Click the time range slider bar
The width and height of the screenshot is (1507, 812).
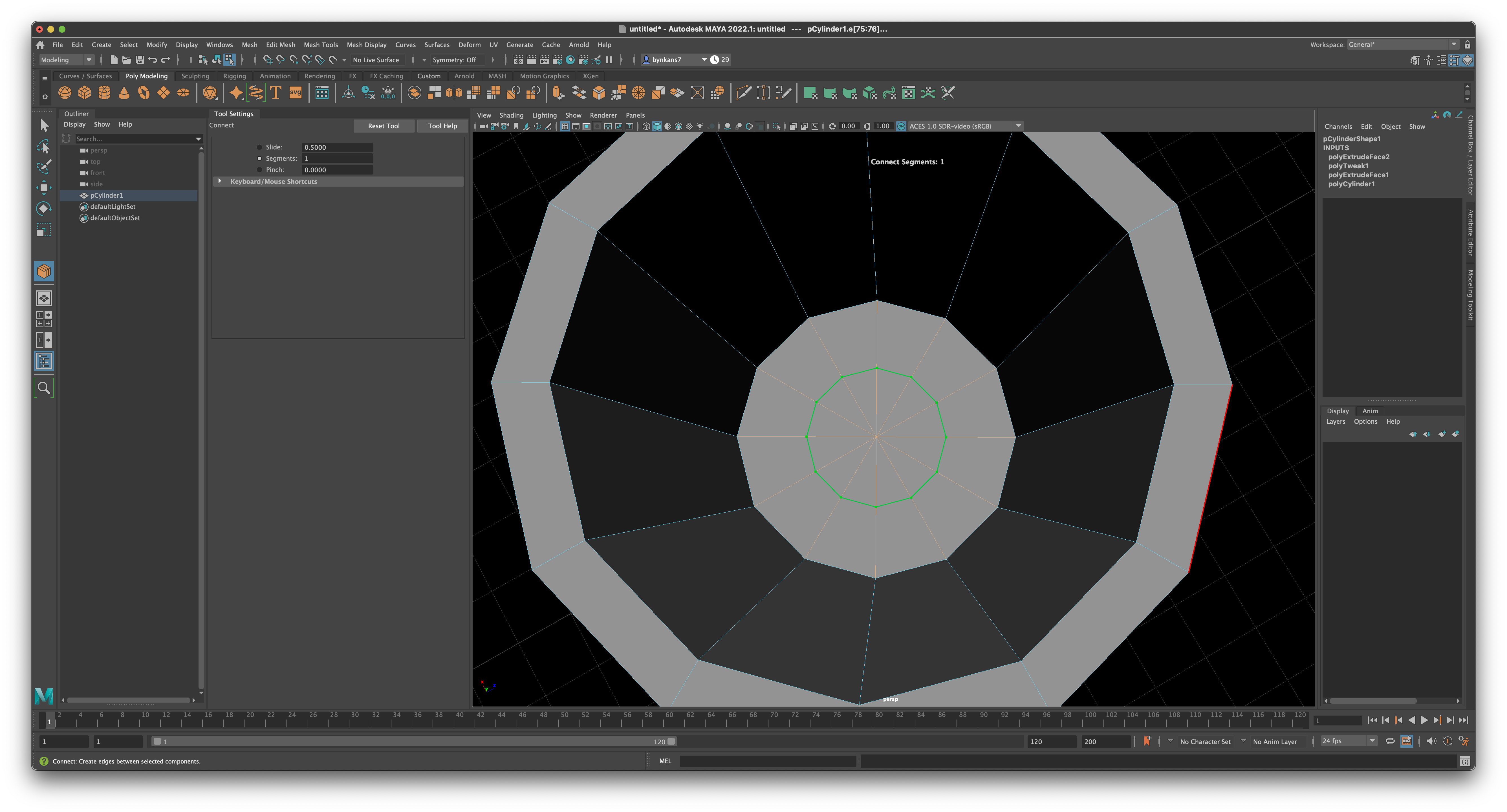(x=414, y=741)
